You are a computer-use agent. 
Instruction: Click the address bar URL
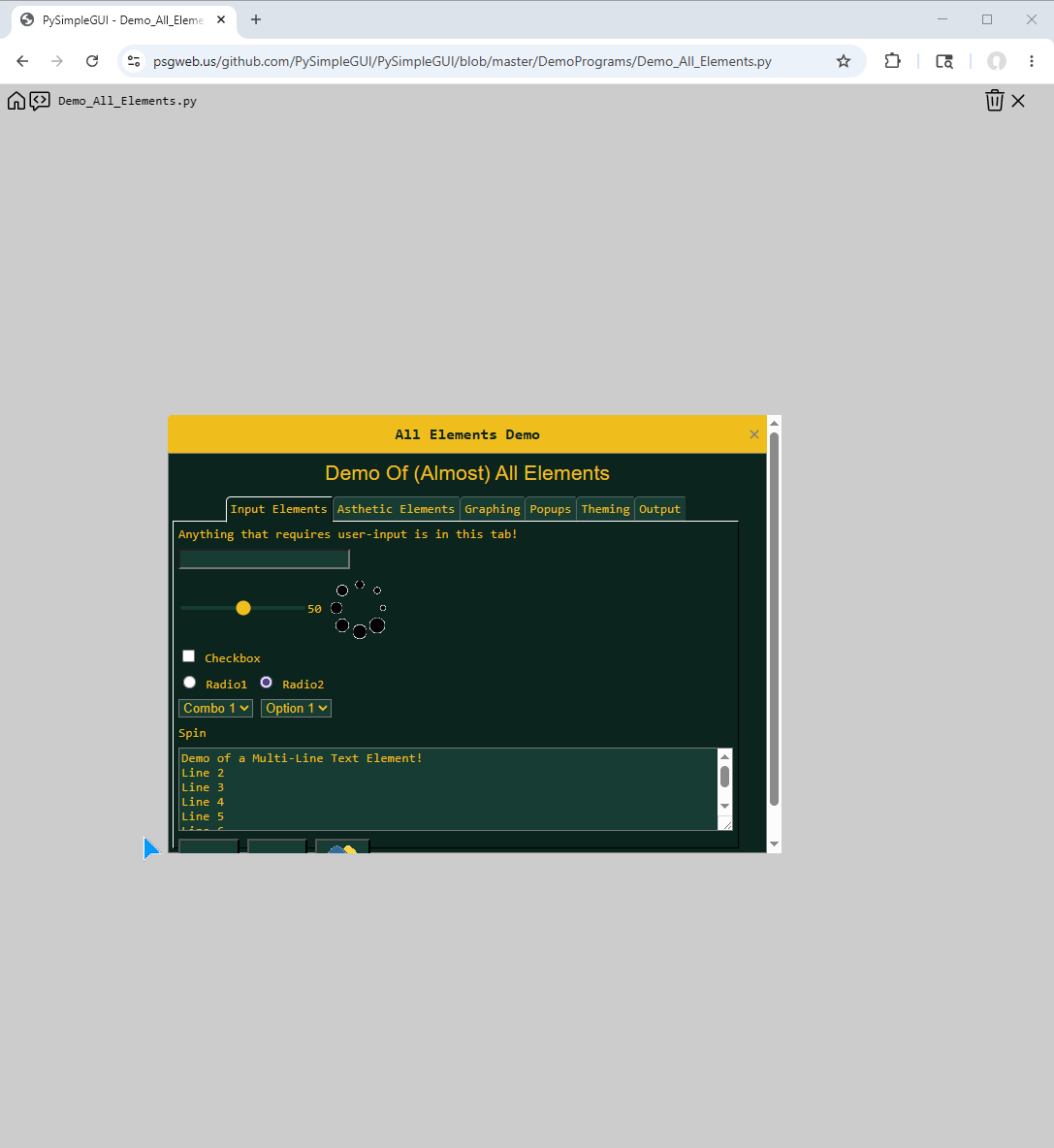click(x=462, y=61)
